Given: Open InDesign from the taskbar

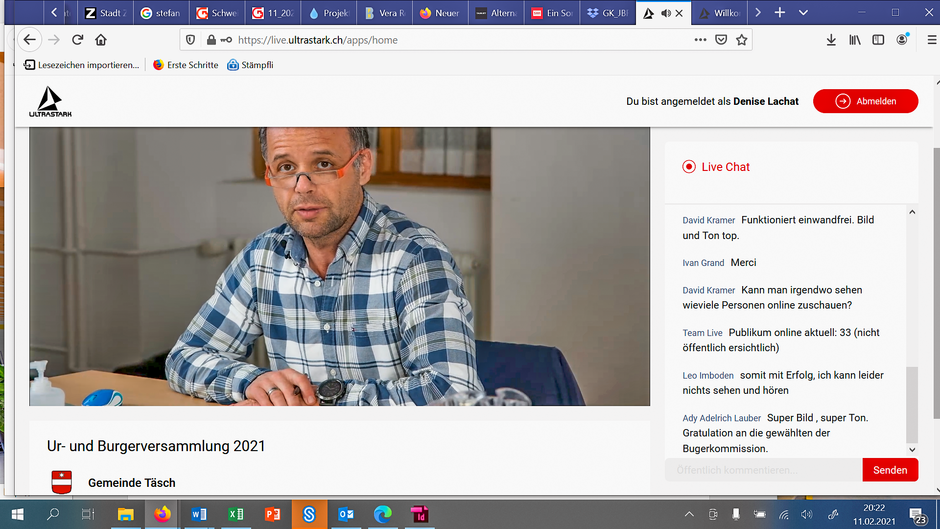Looking at the screenshot, I should 420,514.
